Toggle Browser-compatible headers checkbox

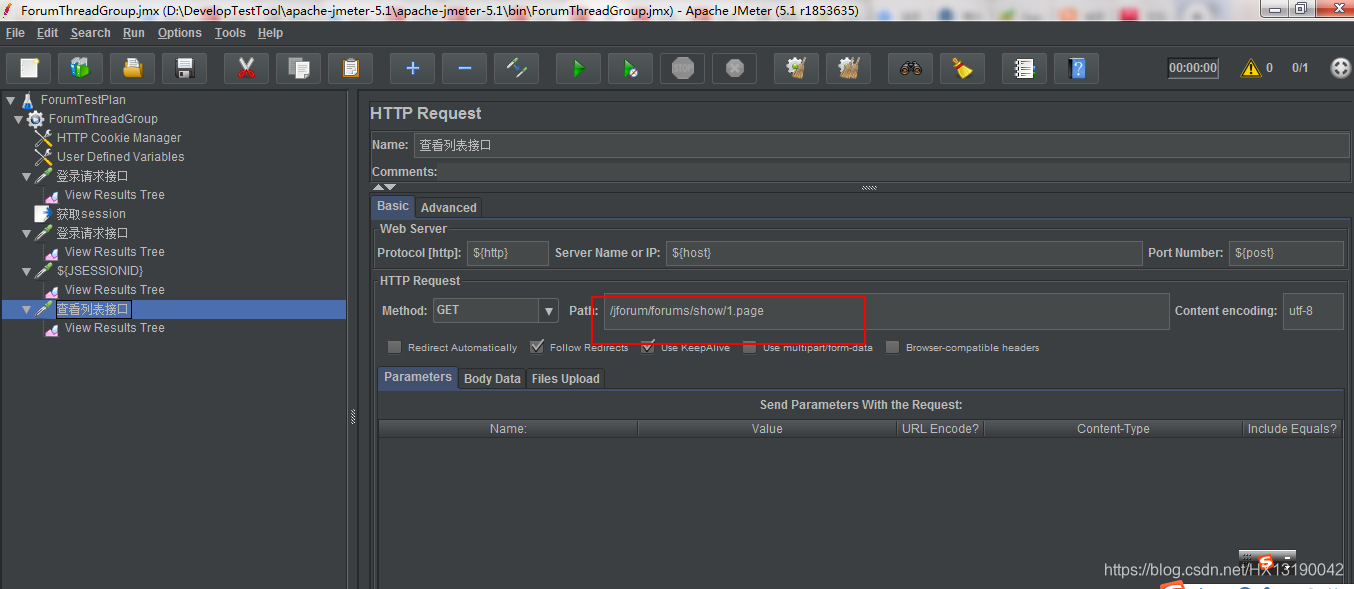(892, 347)
